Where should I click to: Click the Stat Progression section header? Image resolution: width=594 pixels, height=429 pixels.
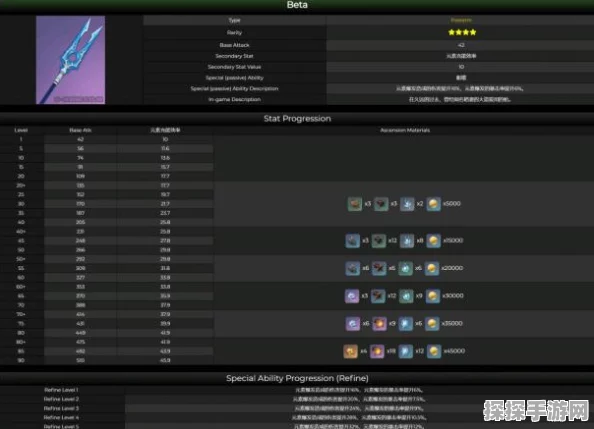point(297,119)
